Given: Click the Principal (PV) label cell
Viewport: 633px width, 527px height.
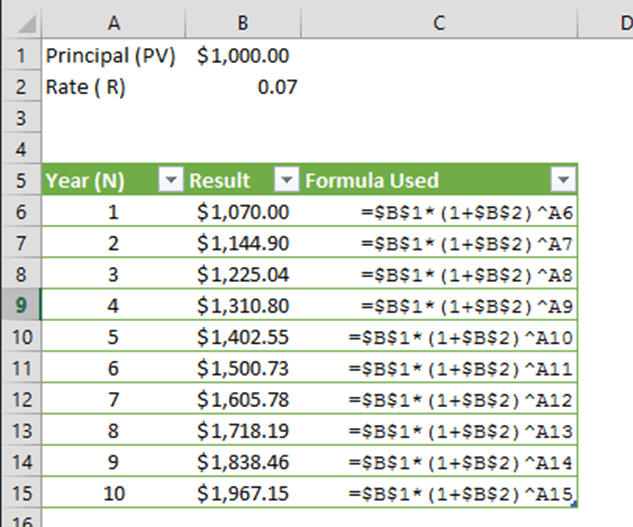Looking at the screenshot, I should pos(113,56).
